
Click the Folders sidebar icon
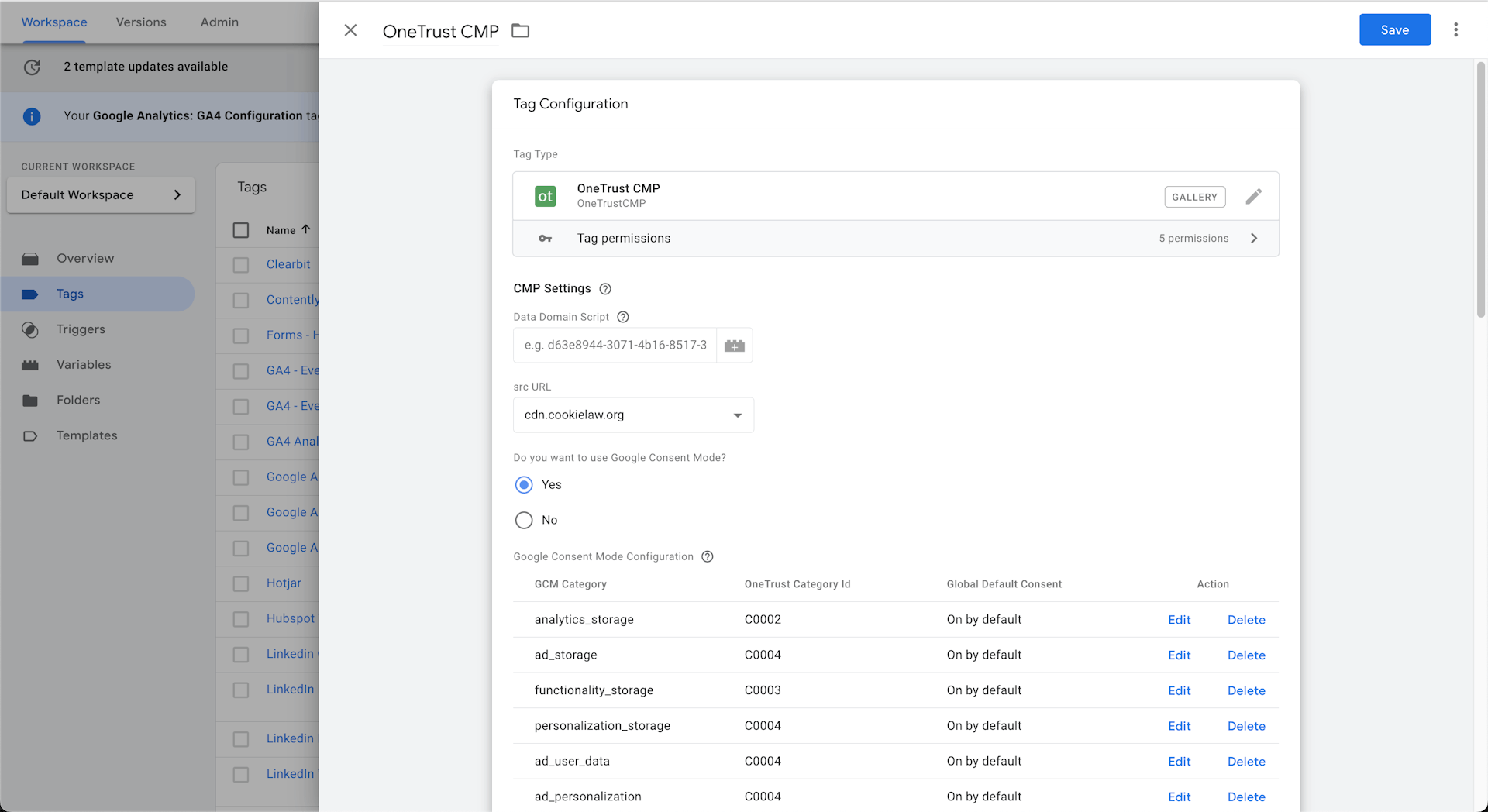coord(30,401)
